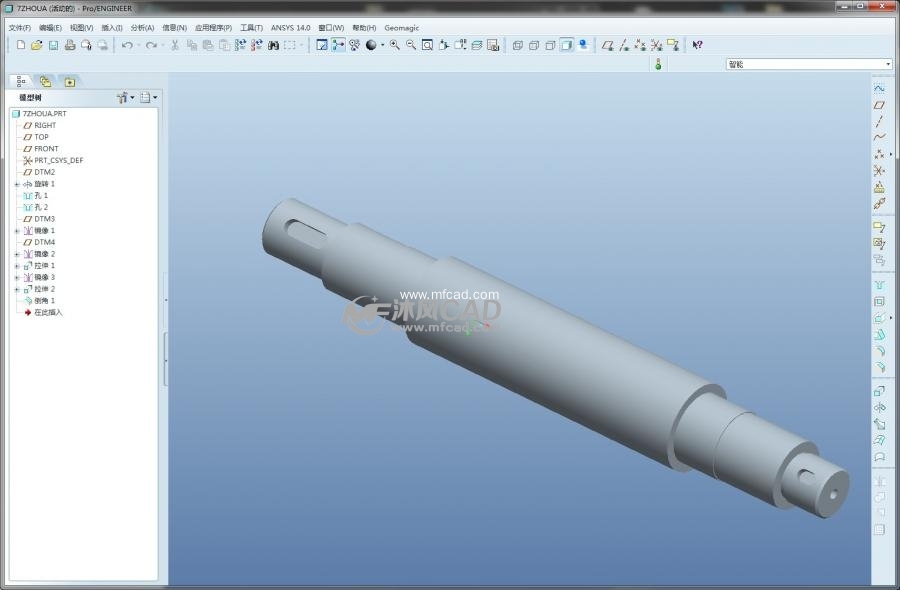Select the Datum Axis tool in right toolbar

tap(879, 121)
